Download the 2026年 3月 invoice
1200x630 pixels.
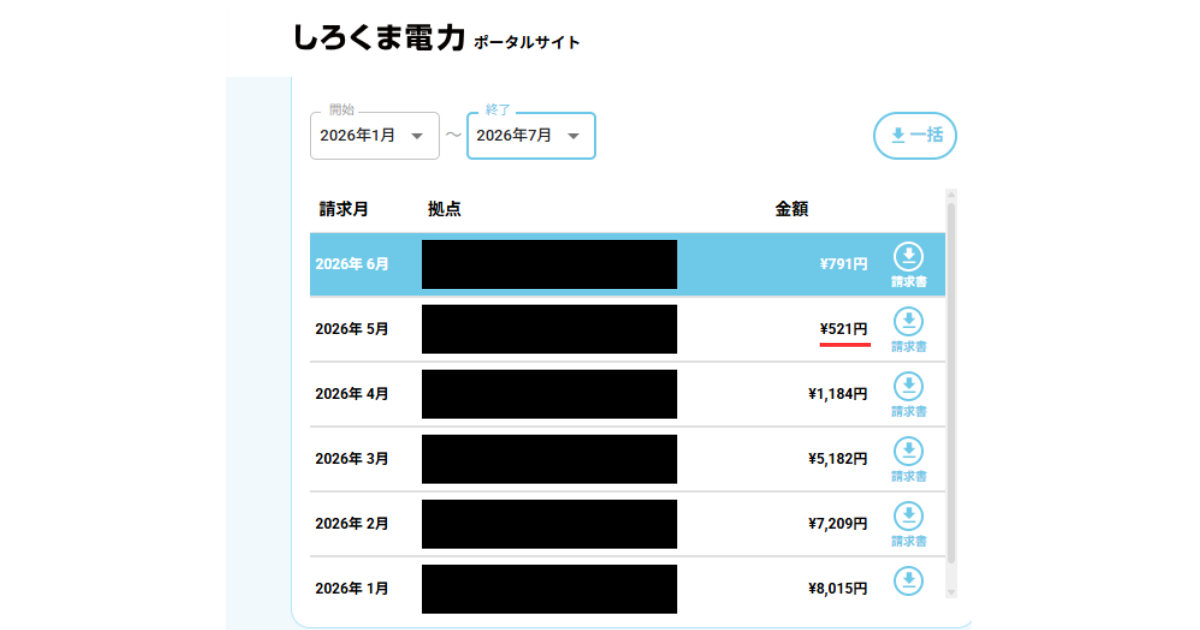coord(908,460)
